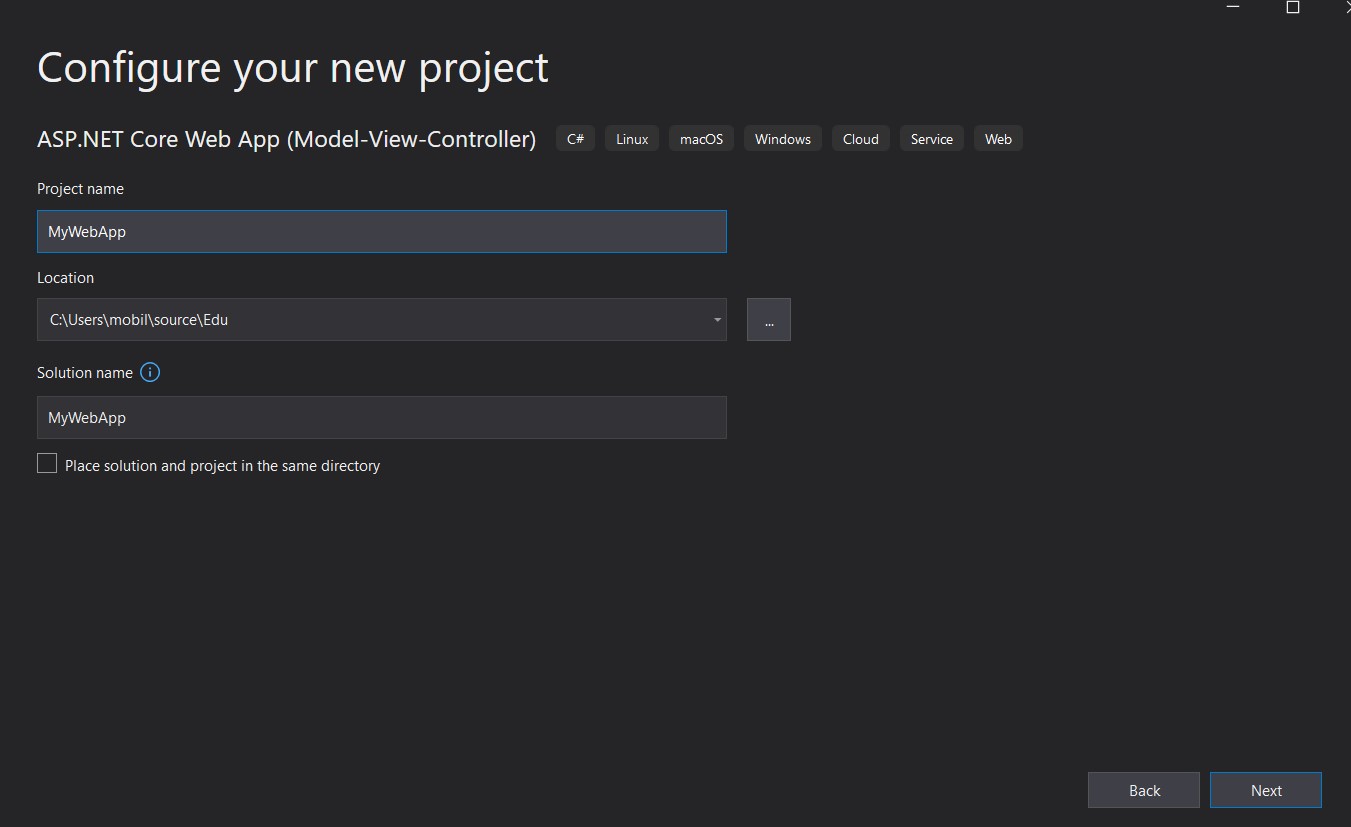This screenshot has height=827, width=1351.
Task: Click the macOS tag
Action: [x=701, y=139]
